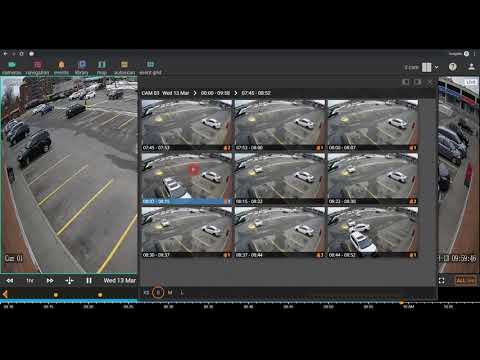480x360 pixels.
Task: Select the M thumbnail size option
Action: point(170,293)
